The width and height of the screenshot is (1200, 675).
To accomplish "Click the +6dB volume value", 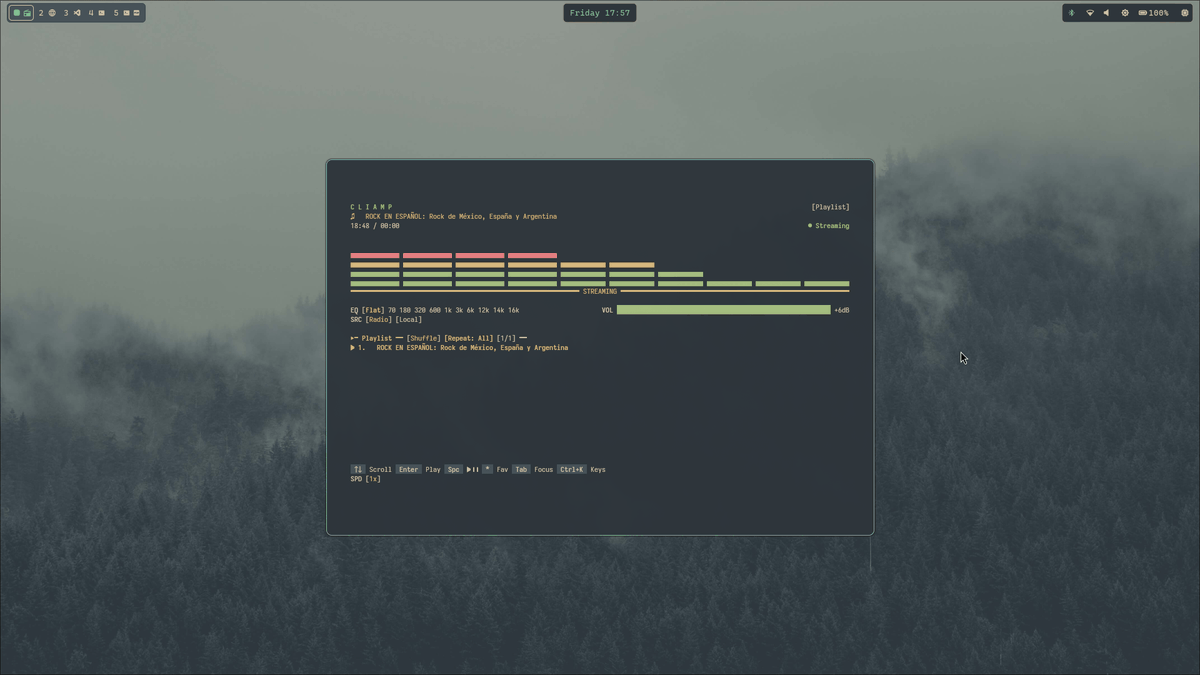I will tap(842, 310).
